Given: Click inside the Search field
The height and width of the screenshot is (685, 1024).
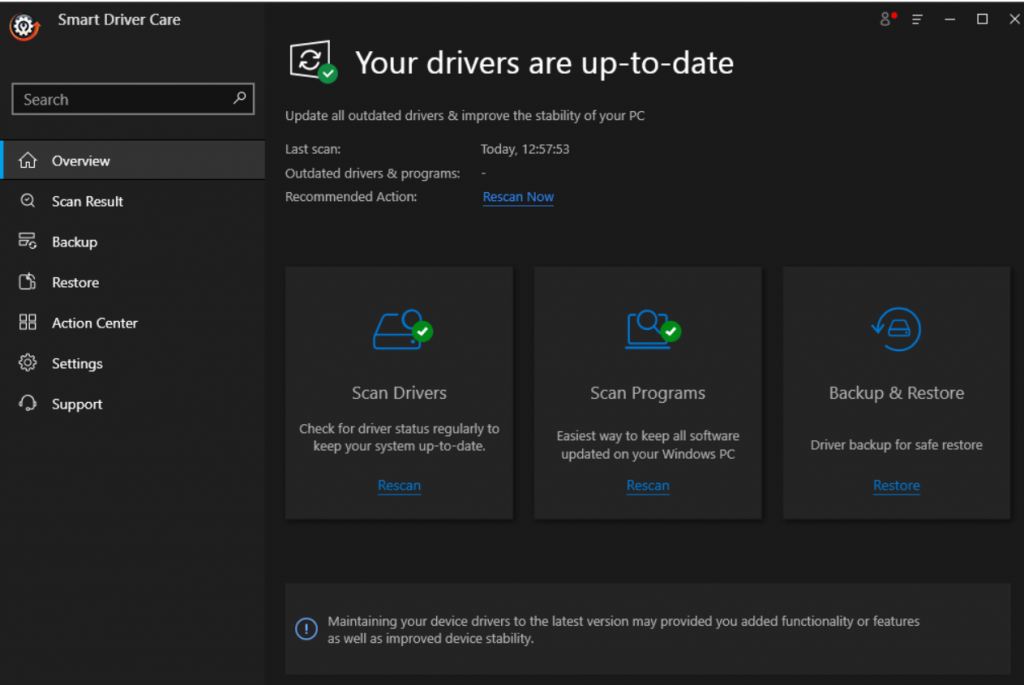Looking at the screenshot, I should pyautogui.click(x=133, y=99).
